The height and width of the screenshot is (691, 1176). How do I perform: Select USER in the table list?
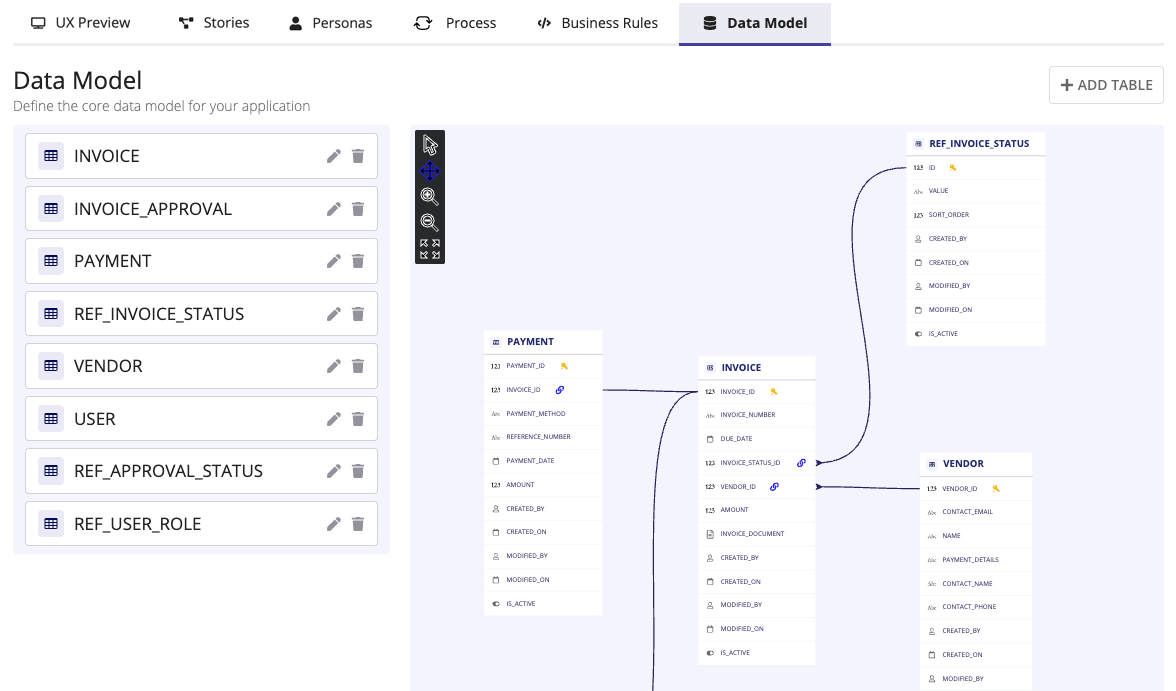pos(201,419)
